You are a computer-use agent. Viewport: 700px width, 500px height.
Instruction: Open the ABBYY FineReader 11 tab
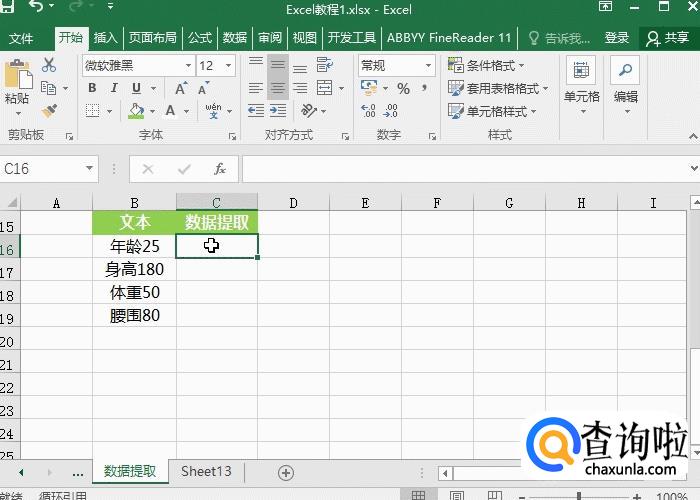click(x=449, y=38)
